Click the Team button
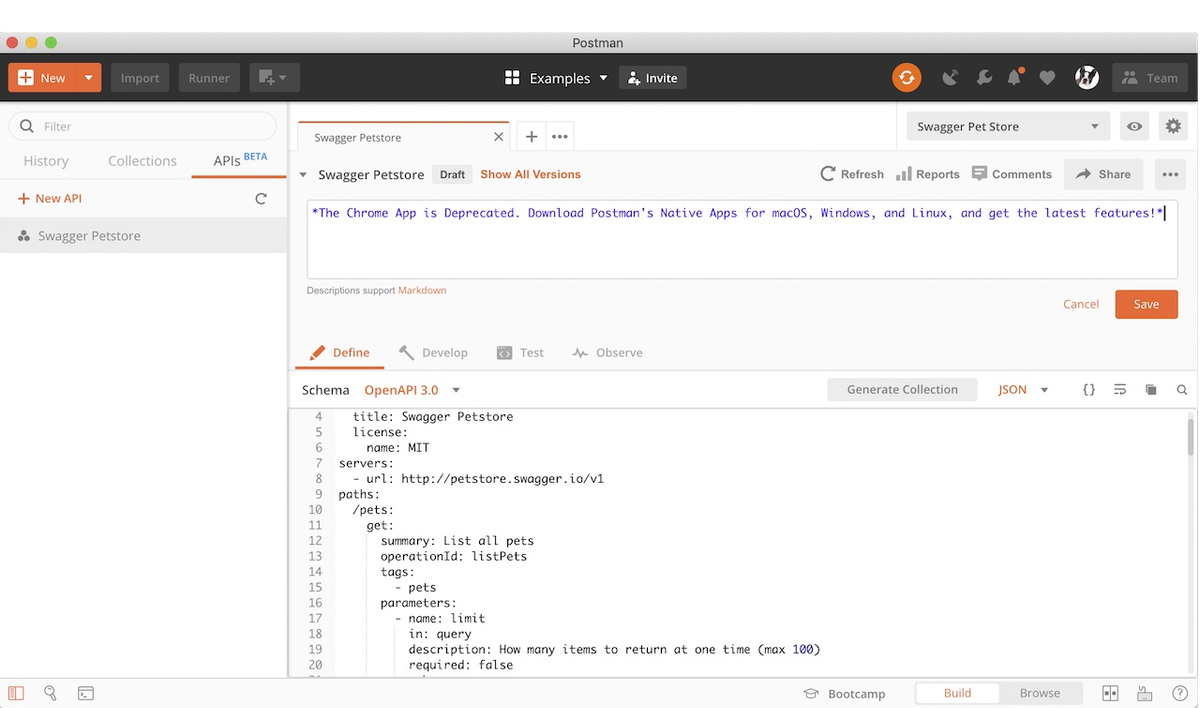 point(1151,78)
